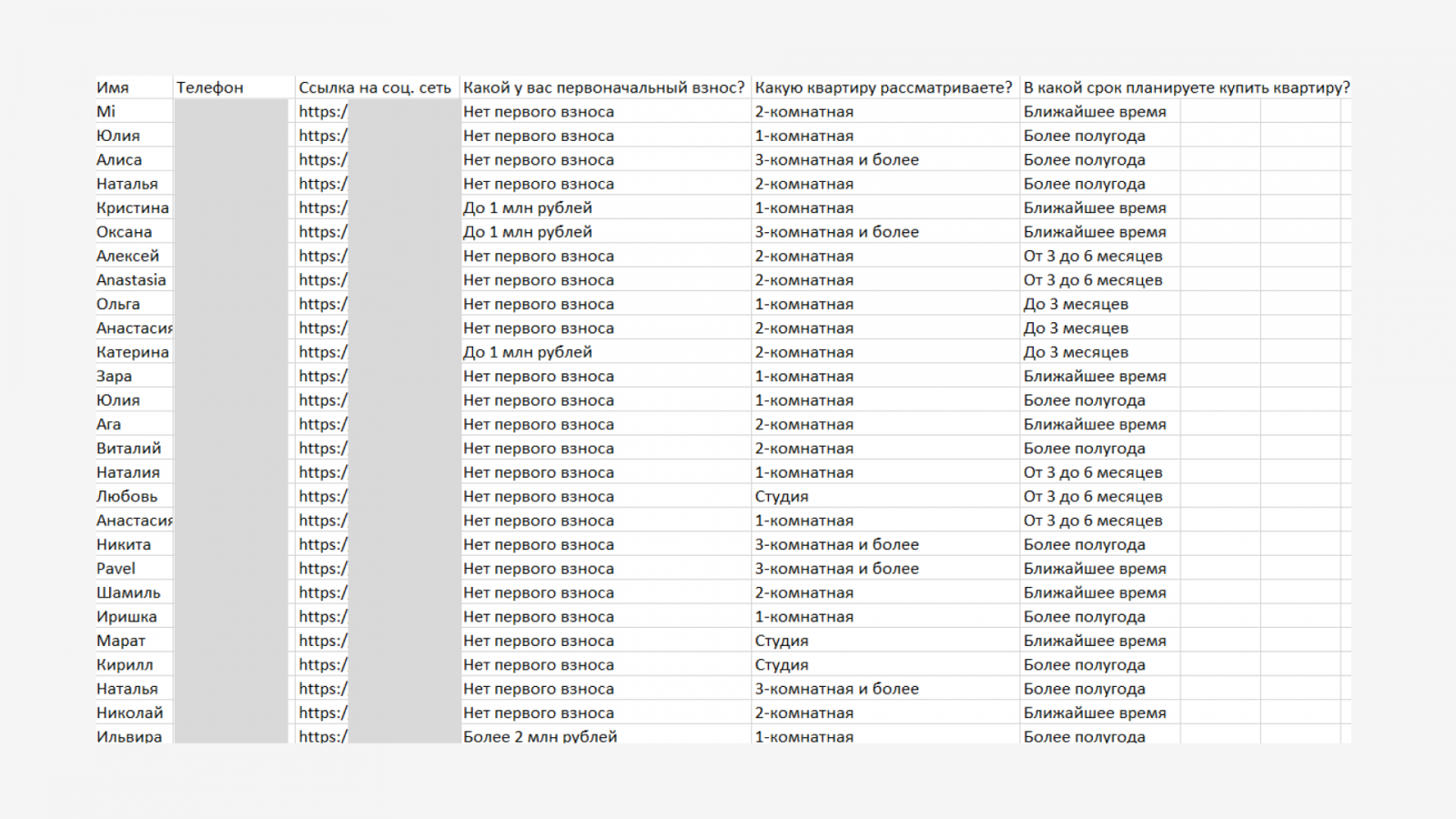Select the Какой у вас первоначальный взнос header
The image size is (1456, 819).
click(x=603, y=87)
